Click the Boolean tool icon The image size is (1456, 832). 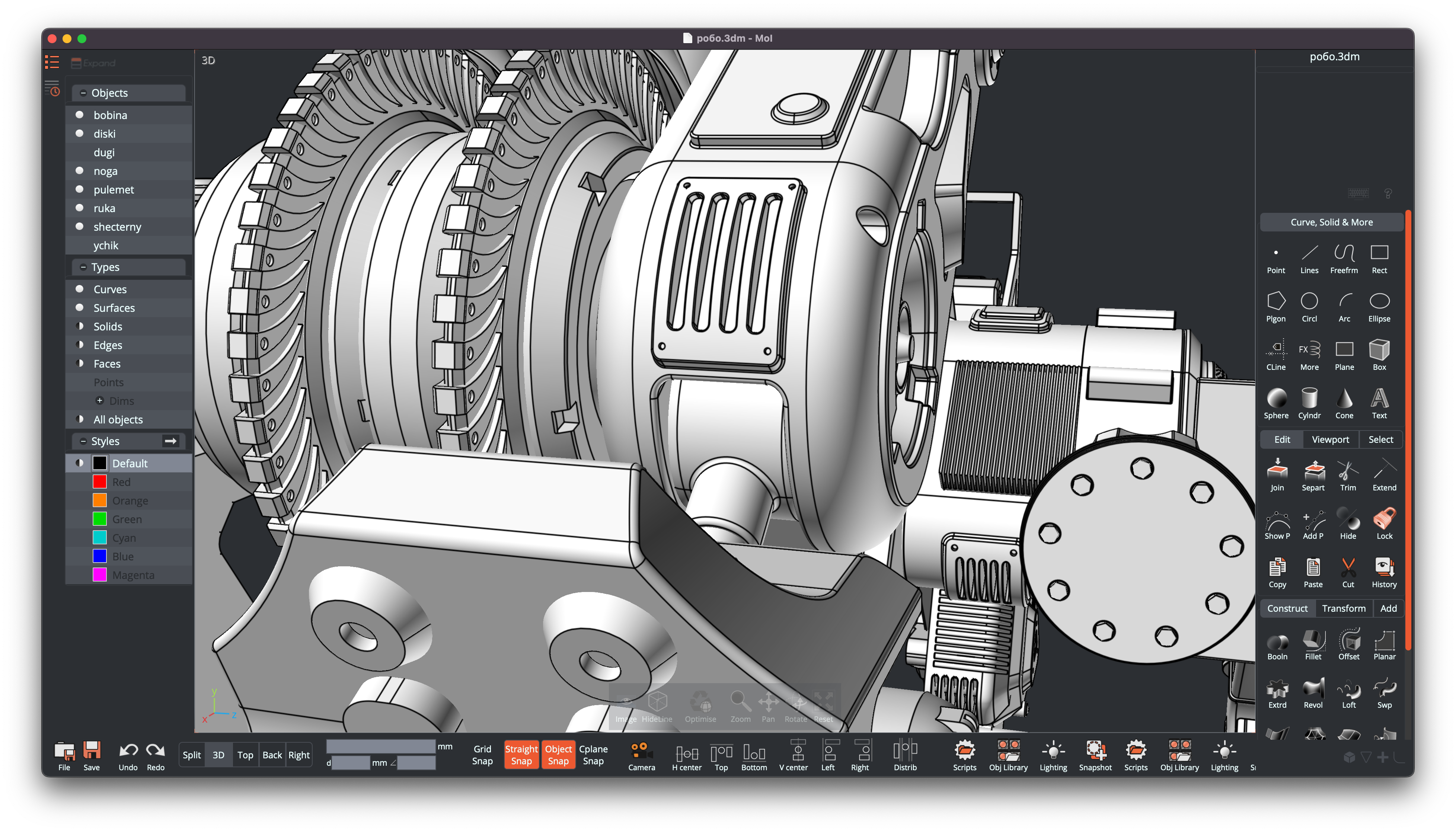click(1277, 644)
